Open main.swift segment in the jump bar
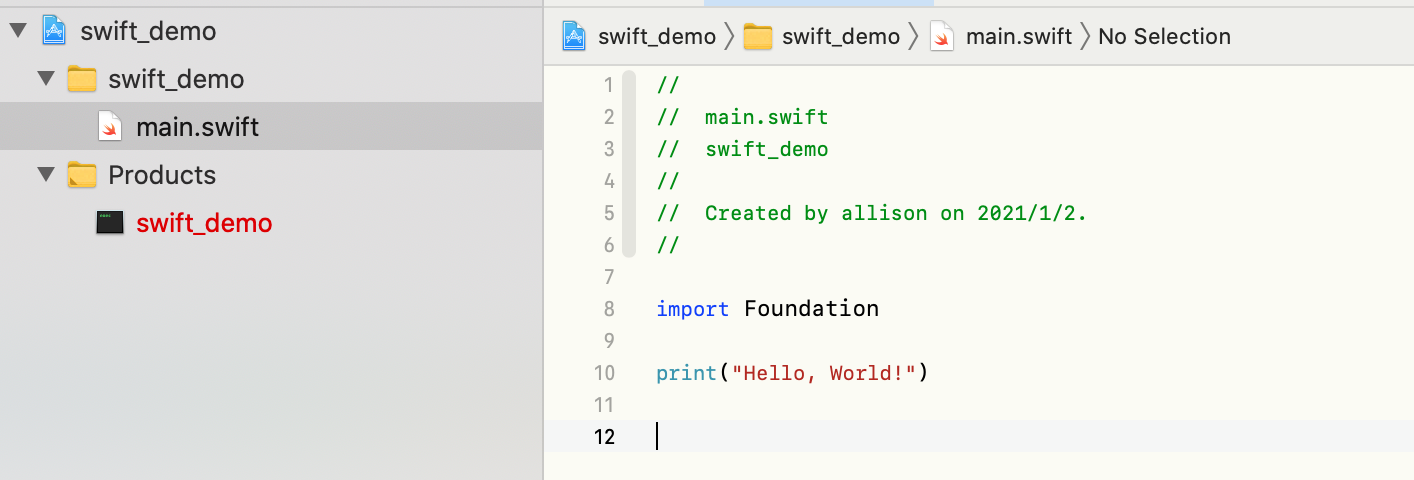Image resolution: width=1414 pixels, height=480 pixels. pyautogui.click(x=1019, y=37)
